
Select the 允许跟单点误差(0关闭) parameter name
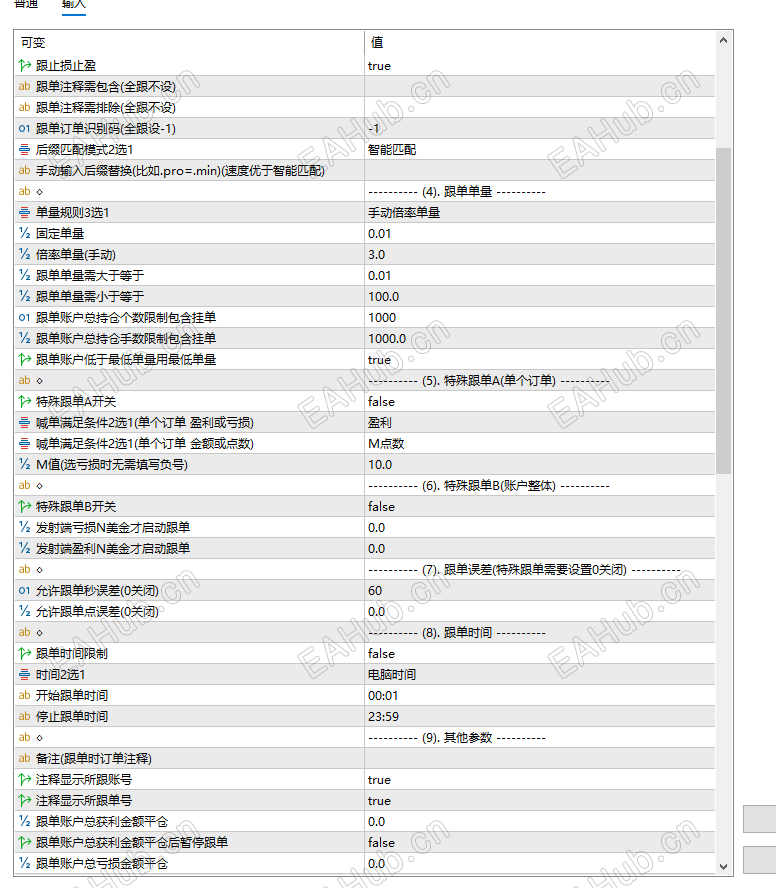point(97,612)
